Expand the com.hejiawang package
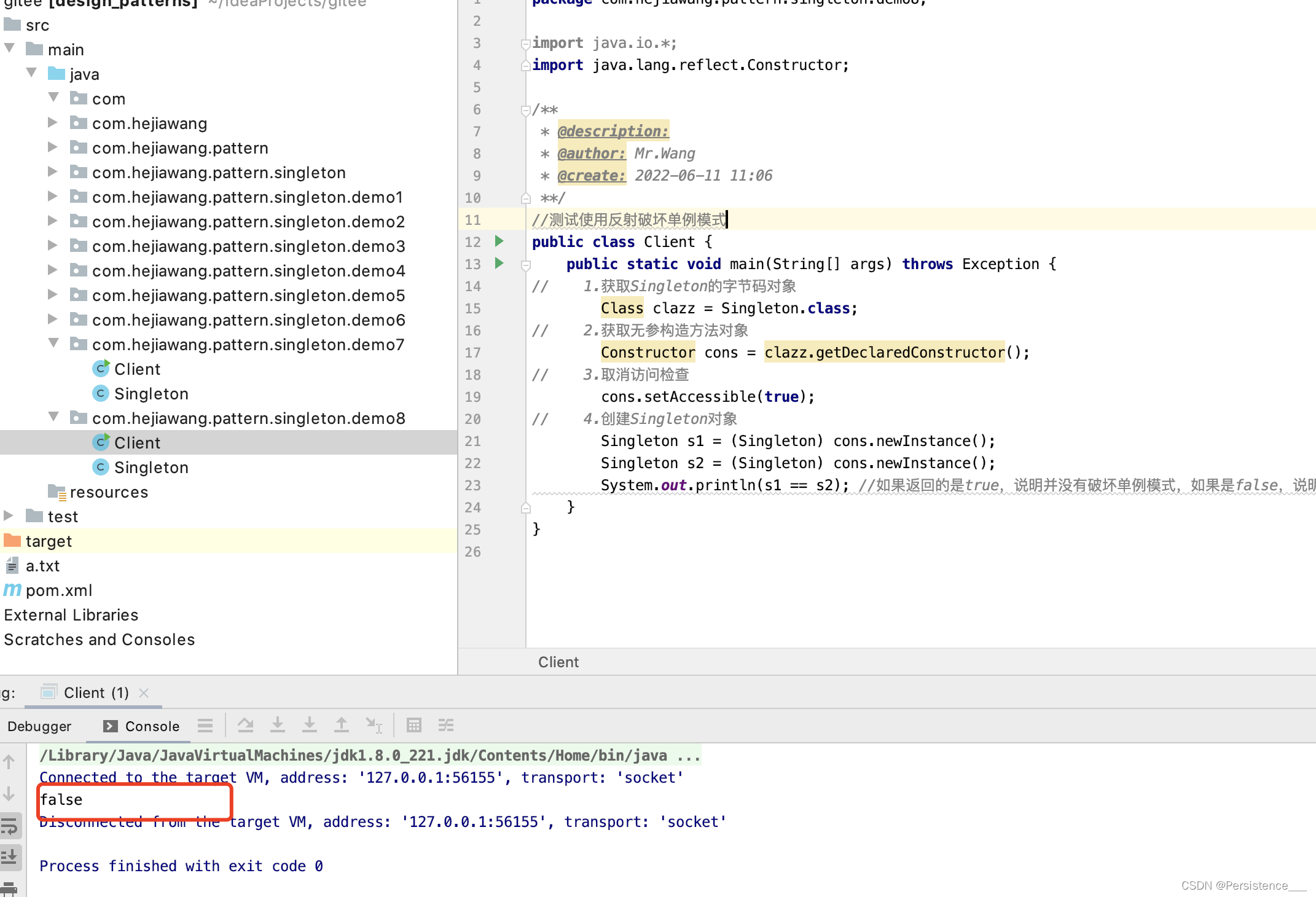This screenshot has width=1316, height=897. tap(53, 122)
